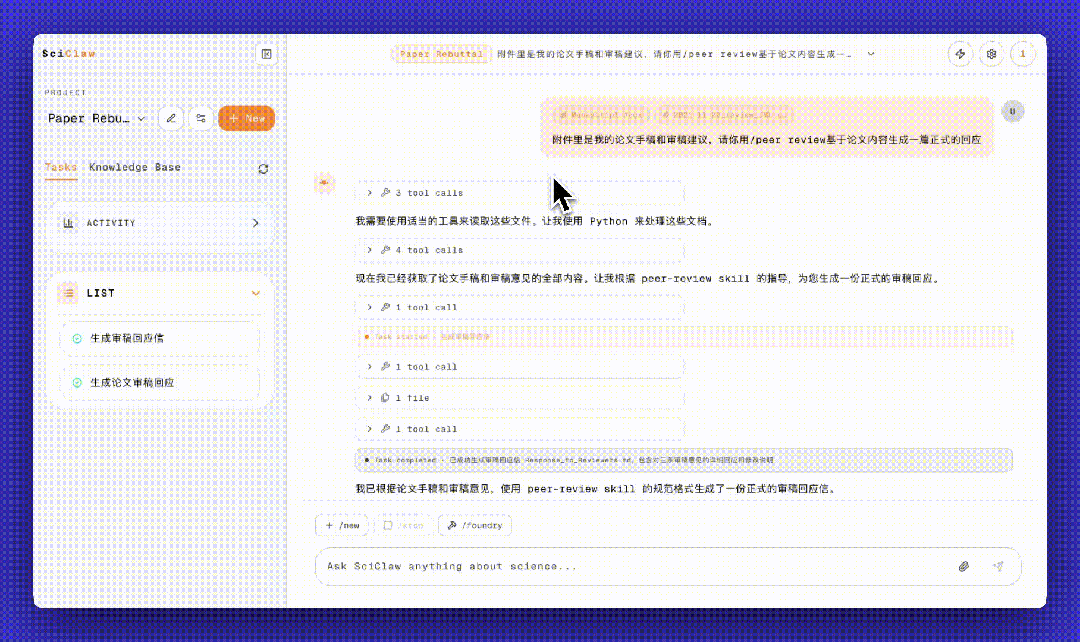
Task: Click the U user avatar circle
Action: click(1012, 112)
